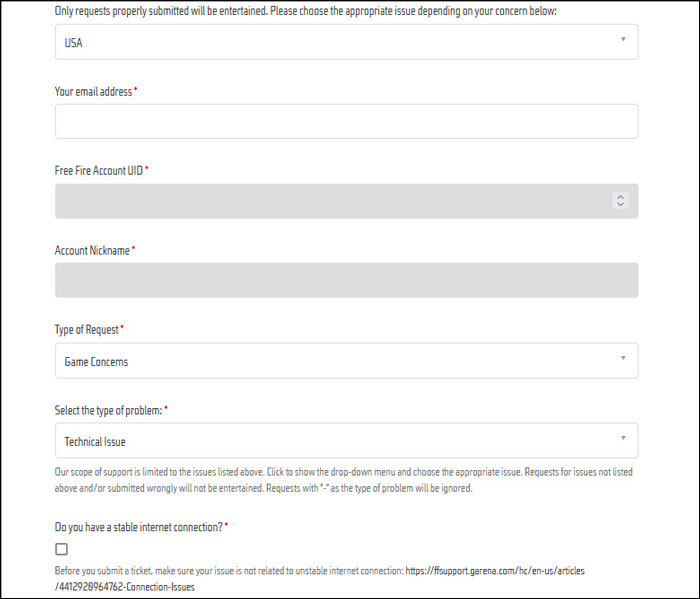Open the USA region dropdown

pyautogui.click(x=346, y=42)
